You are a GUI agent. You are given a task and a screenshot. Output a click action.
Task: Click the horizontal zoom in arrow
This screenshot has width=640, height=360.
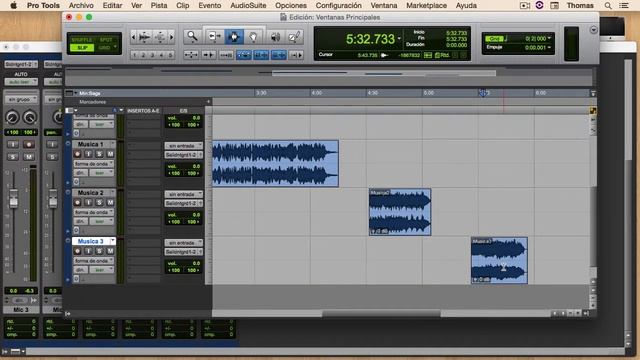[x=172, y=37]
